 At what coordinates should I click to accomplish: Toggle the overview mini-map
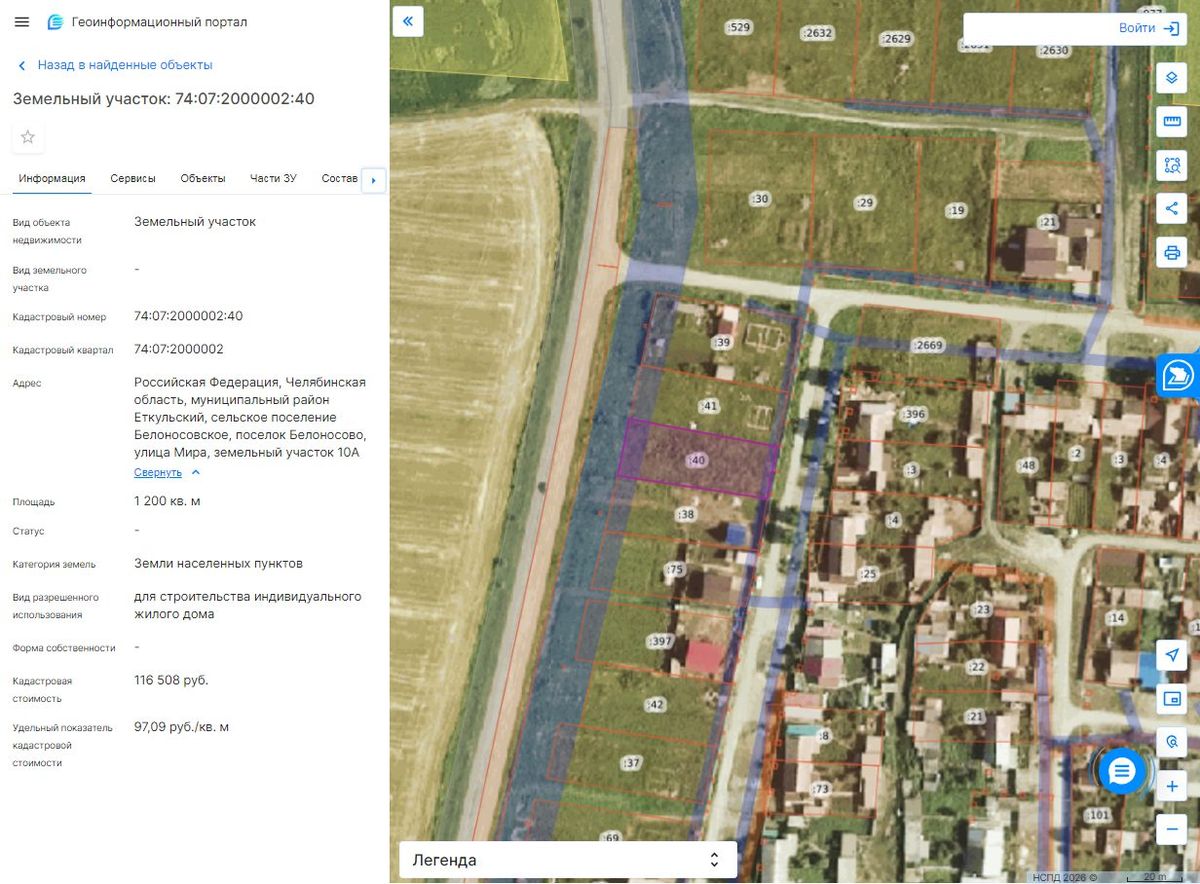[x=1172, y=699]
